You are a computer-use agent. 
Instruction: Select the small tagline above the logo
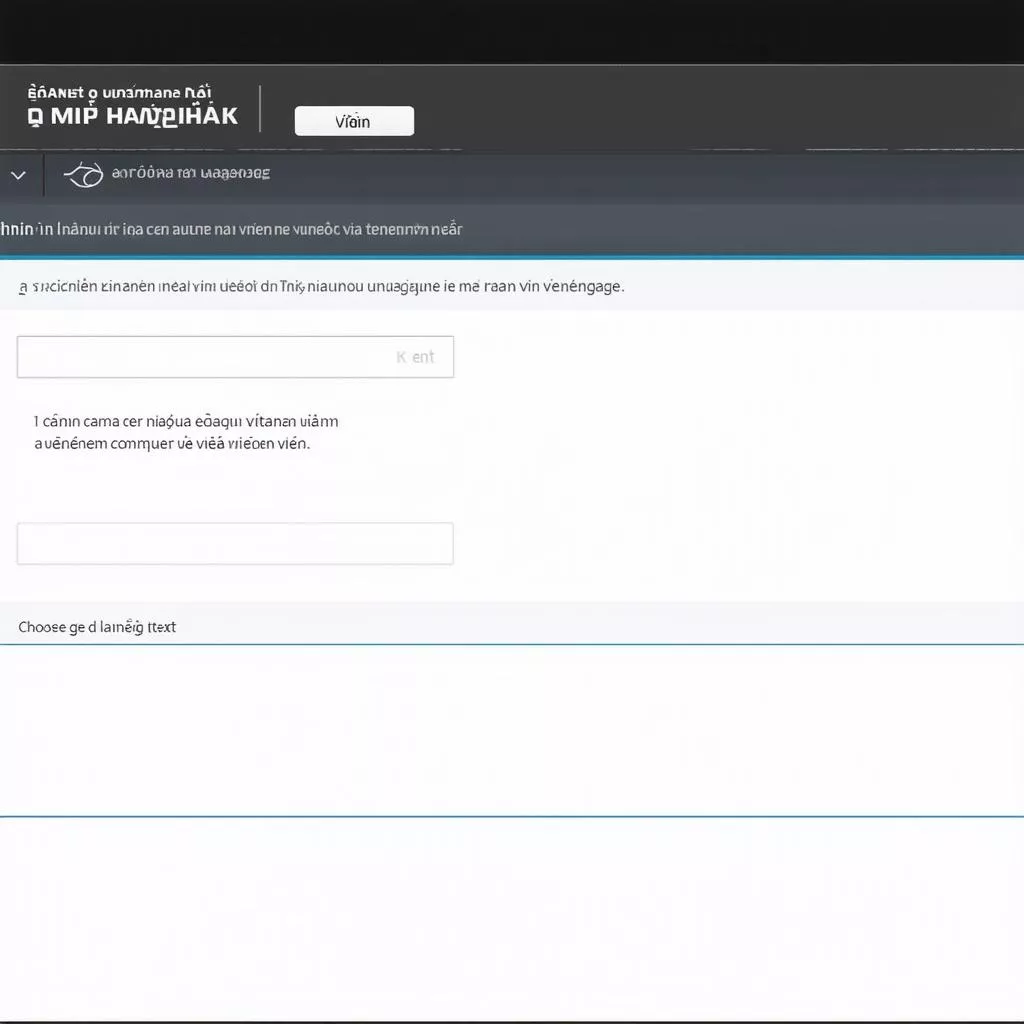pyautogui.click(x=120, y=93)
